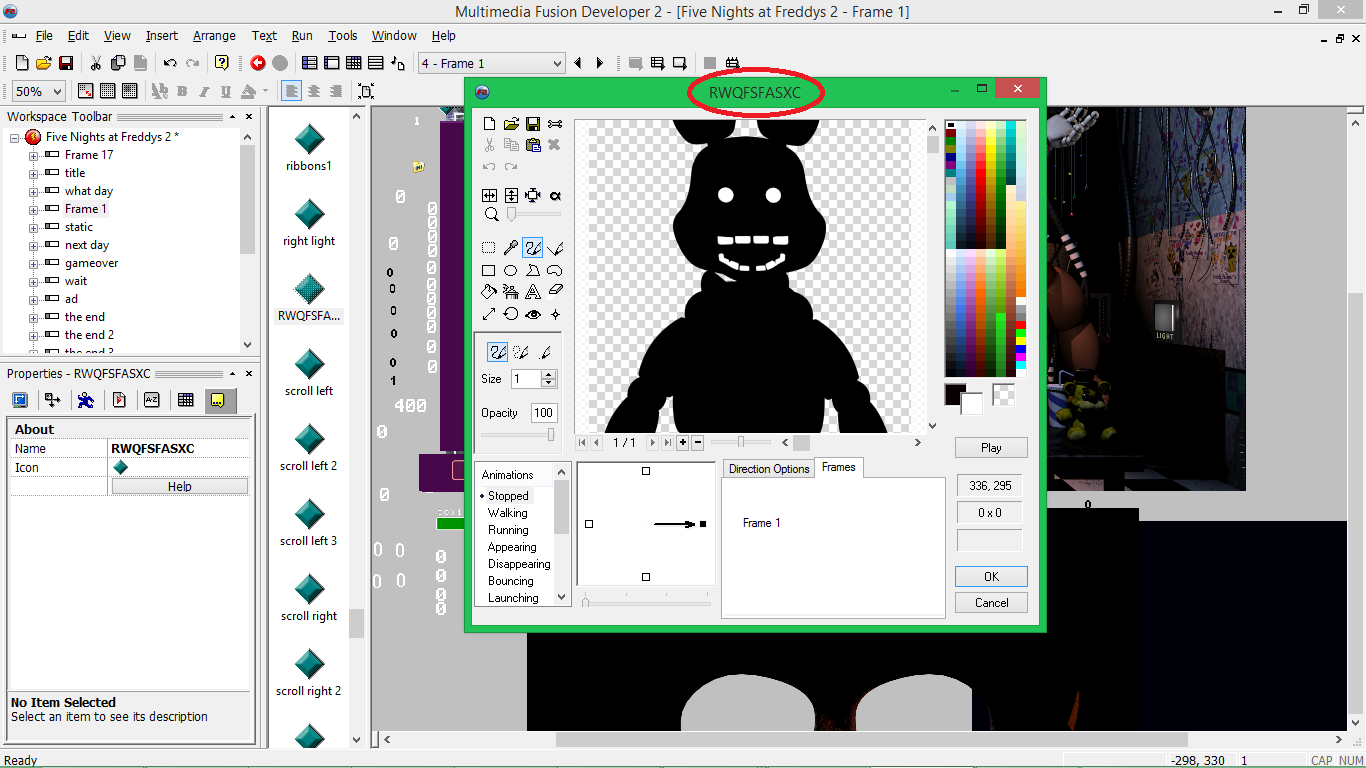
Task: Select the rectangular Selection tool
Action: tap(489, 247)
